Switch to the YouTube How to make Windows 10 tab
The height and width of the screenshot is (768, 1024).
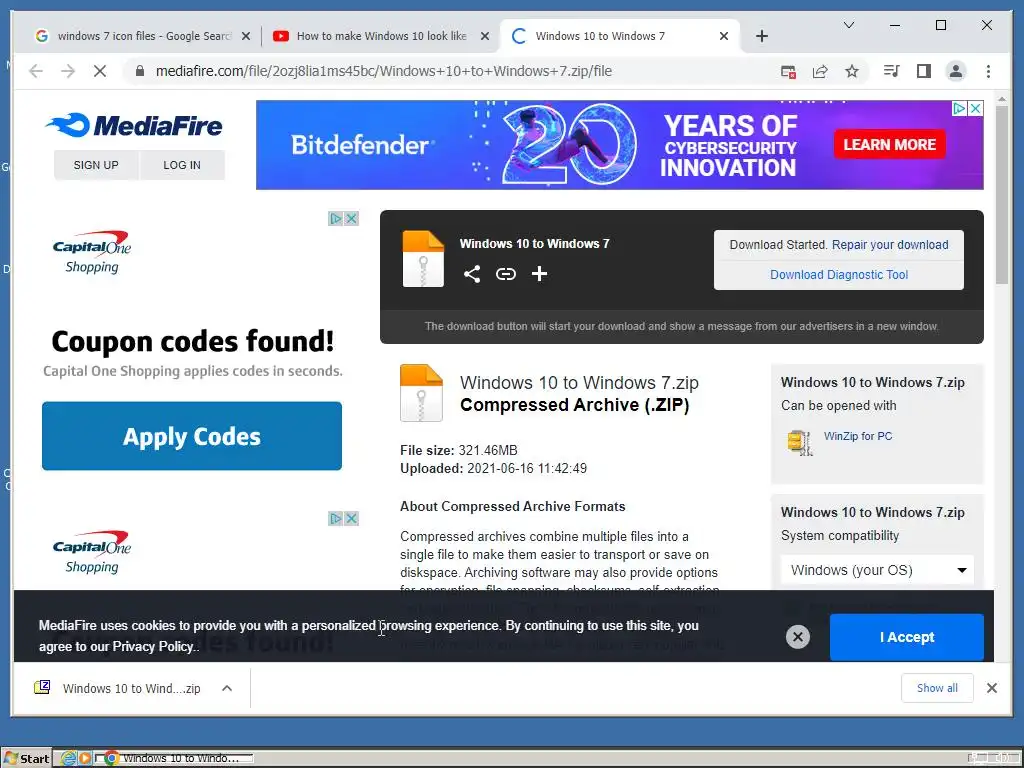pyautogui.click(x=382, y=36)
